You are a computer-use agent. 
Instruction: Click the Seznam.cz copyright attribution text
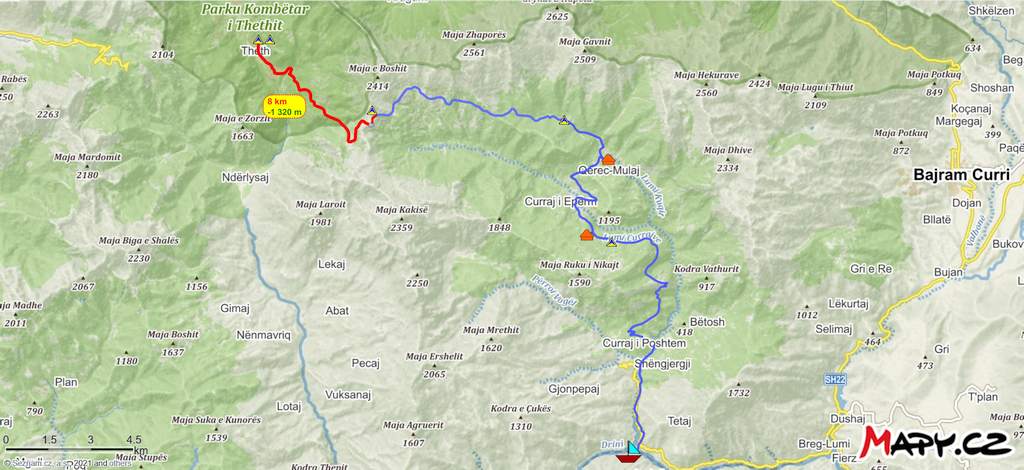(67, 463)
